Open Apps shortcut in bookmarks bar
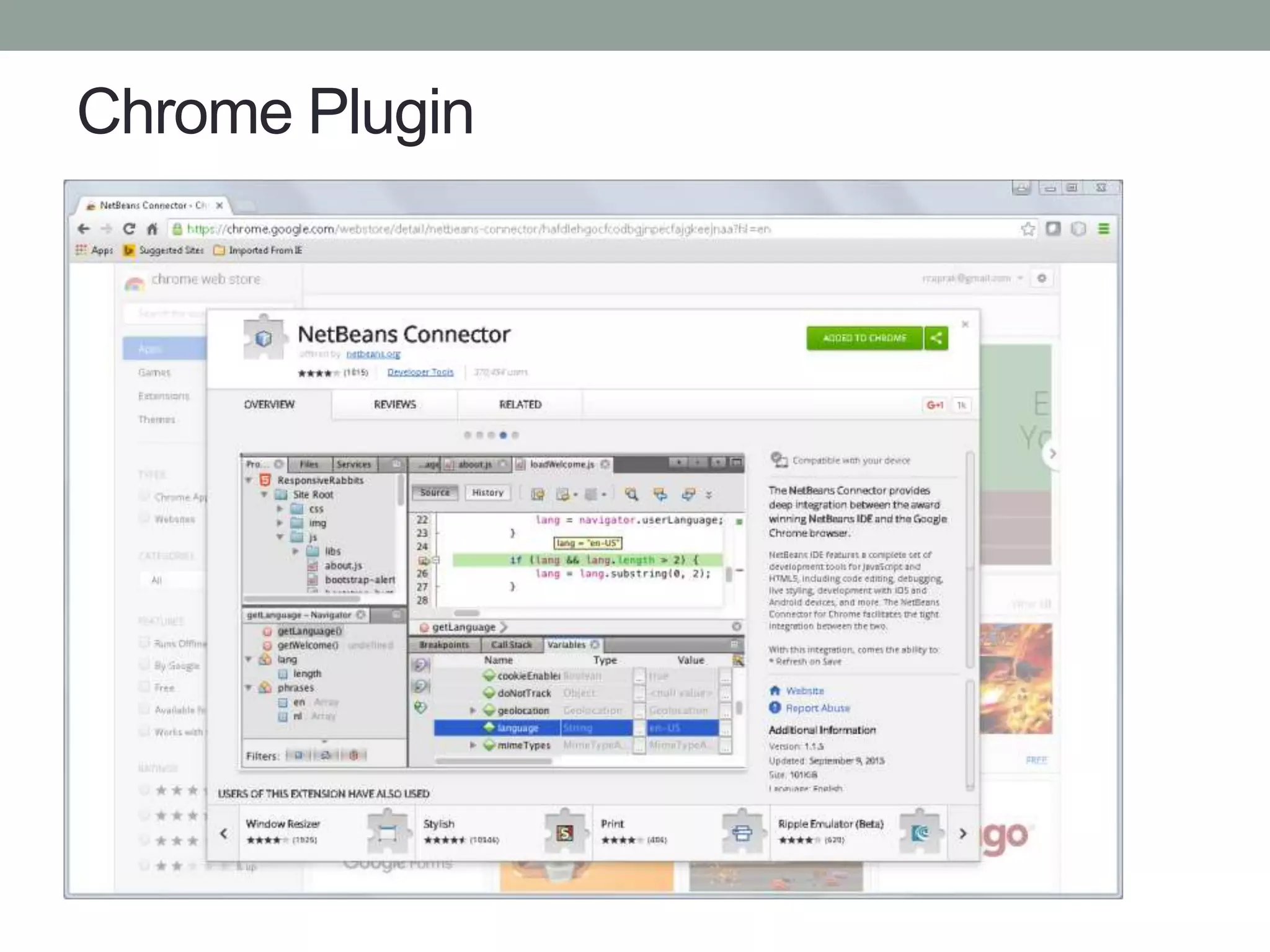 click(x=94, y=250)
